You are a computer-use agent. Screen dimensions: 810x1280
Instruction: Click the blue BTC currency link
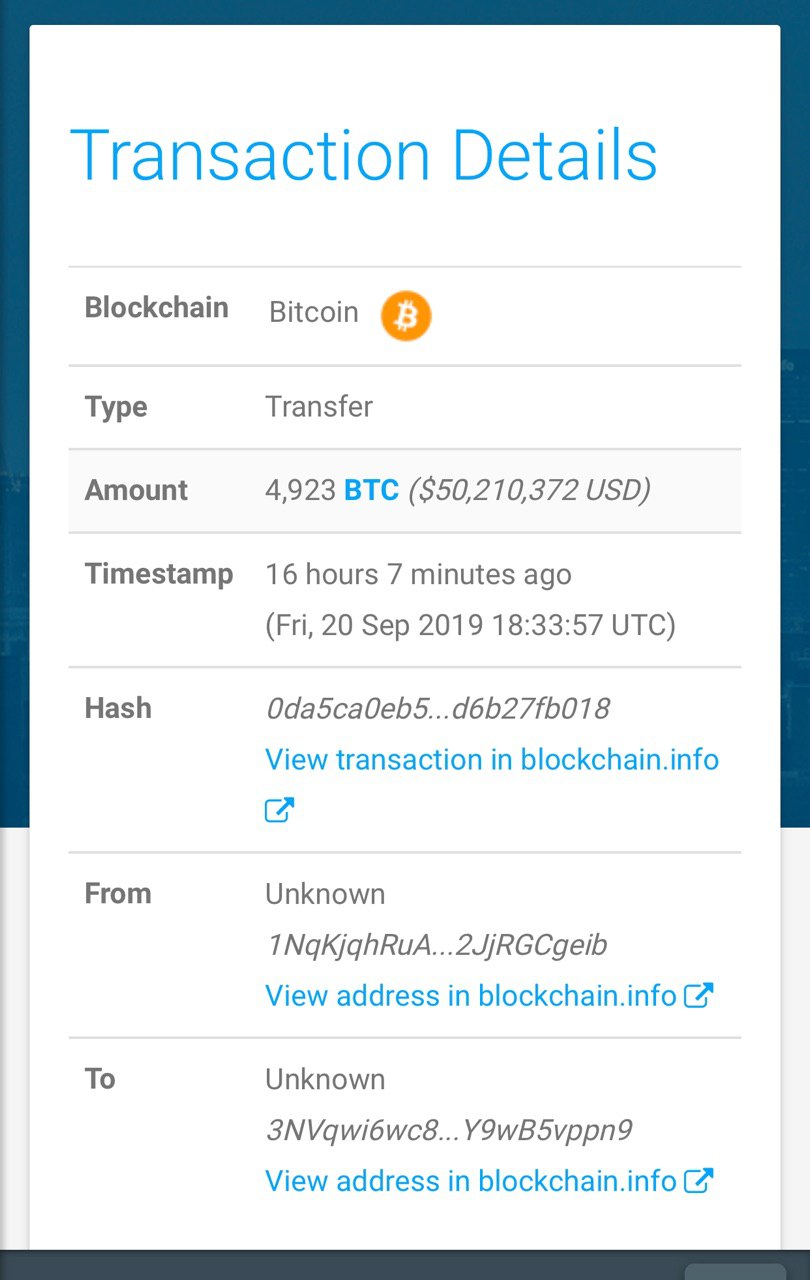pyautogui.click(x=371, y=490)
